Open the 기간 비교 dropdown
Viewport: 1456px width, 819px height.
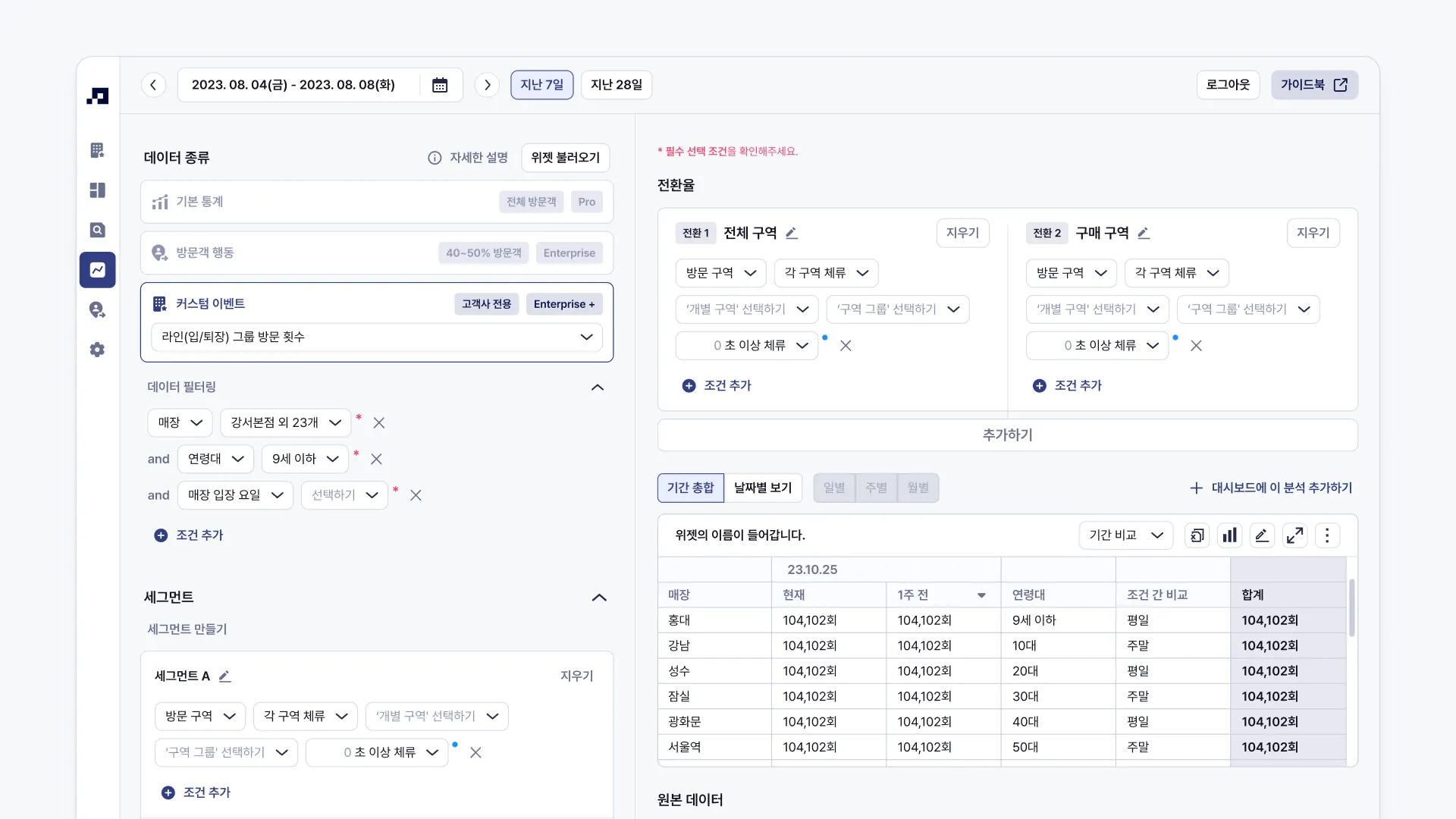coord(1125,535)
